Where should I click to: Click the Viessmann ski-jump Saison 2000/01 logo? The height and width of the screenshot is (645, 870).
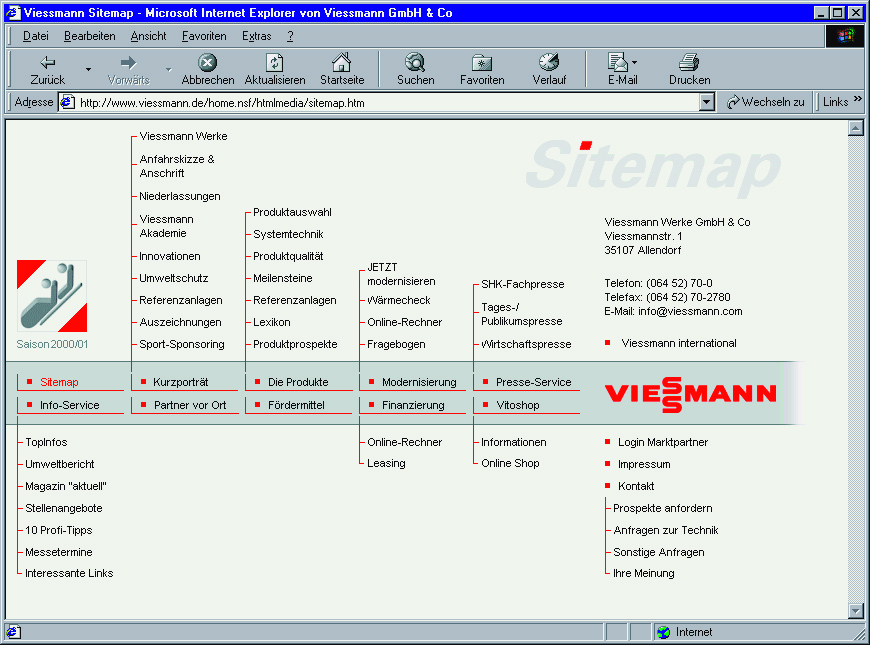point(52,296)
